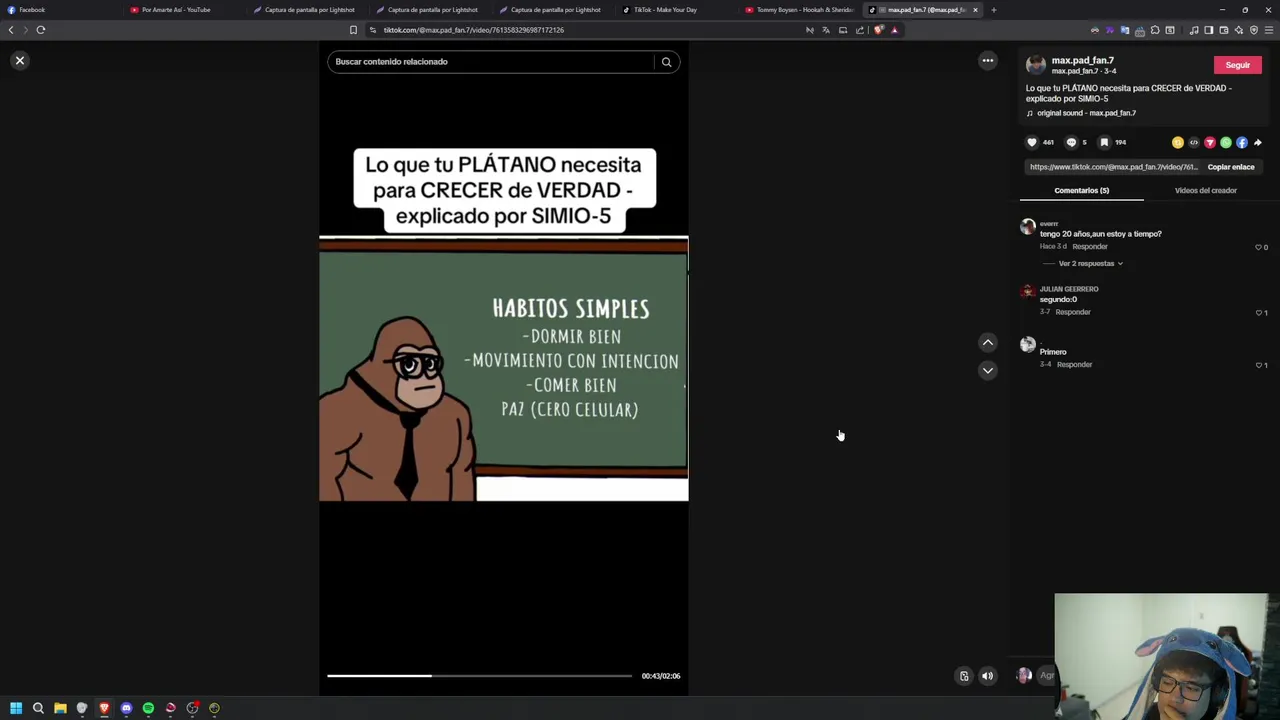Open the browser extensions puzzle icon
Screen dimensions: 1280x720
point(1155,30)
